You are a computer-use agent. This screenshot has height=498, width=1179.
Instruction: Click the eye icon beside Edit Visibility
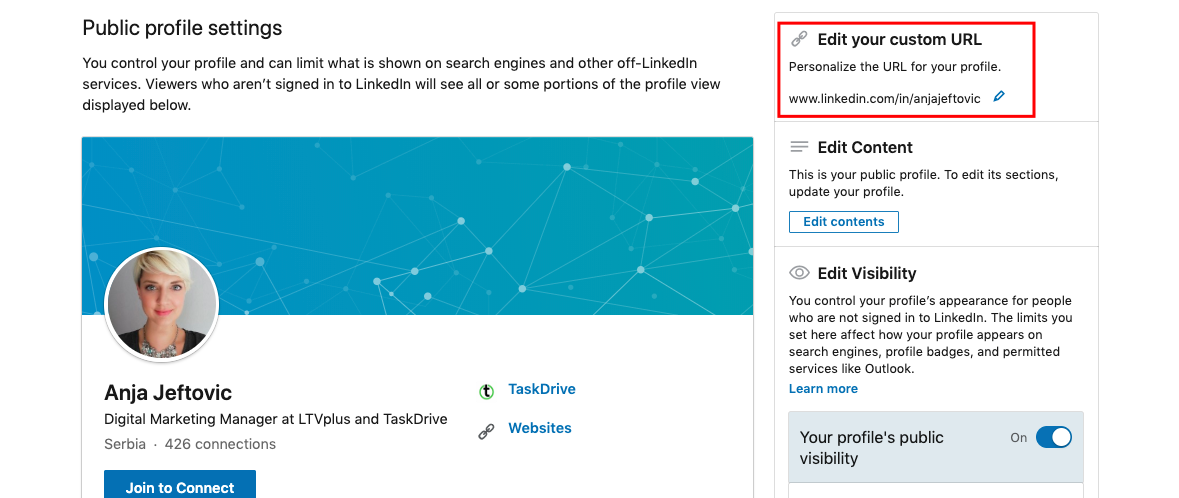pyautogui.click(x=799, y=273)
